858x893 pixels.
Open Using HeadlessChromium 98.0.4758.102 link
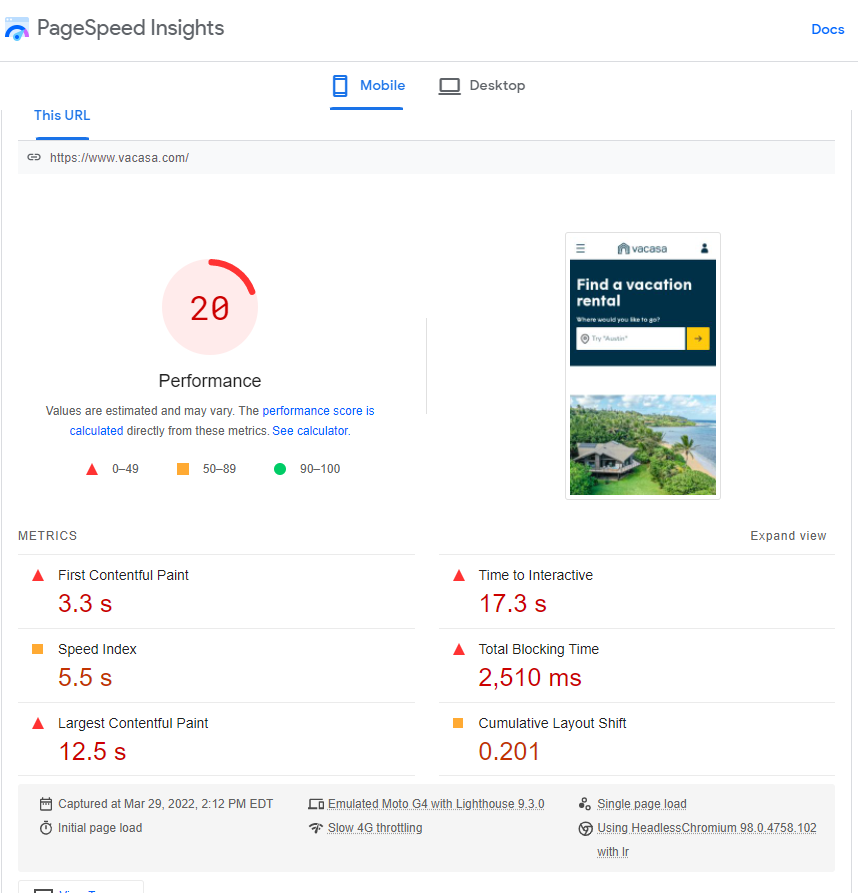coord(707,839)
